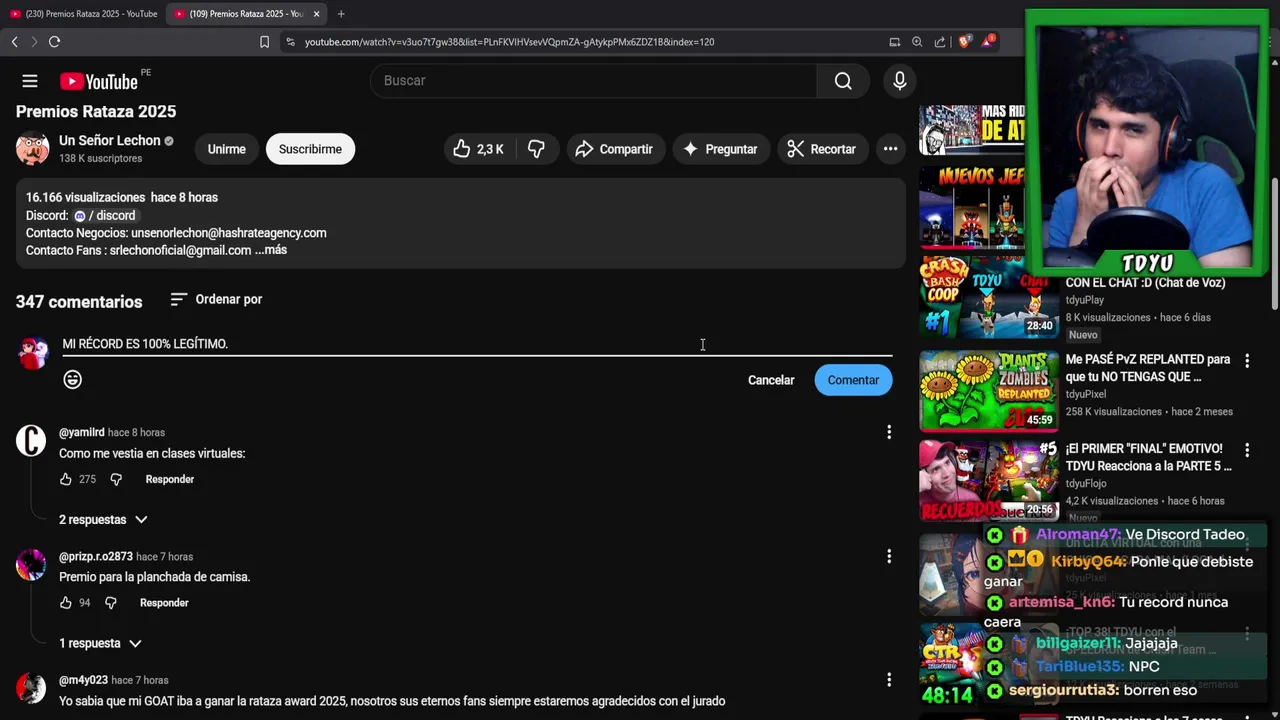
Task: Open Ordenar por sort dropdown
Action: coord(216,299)
